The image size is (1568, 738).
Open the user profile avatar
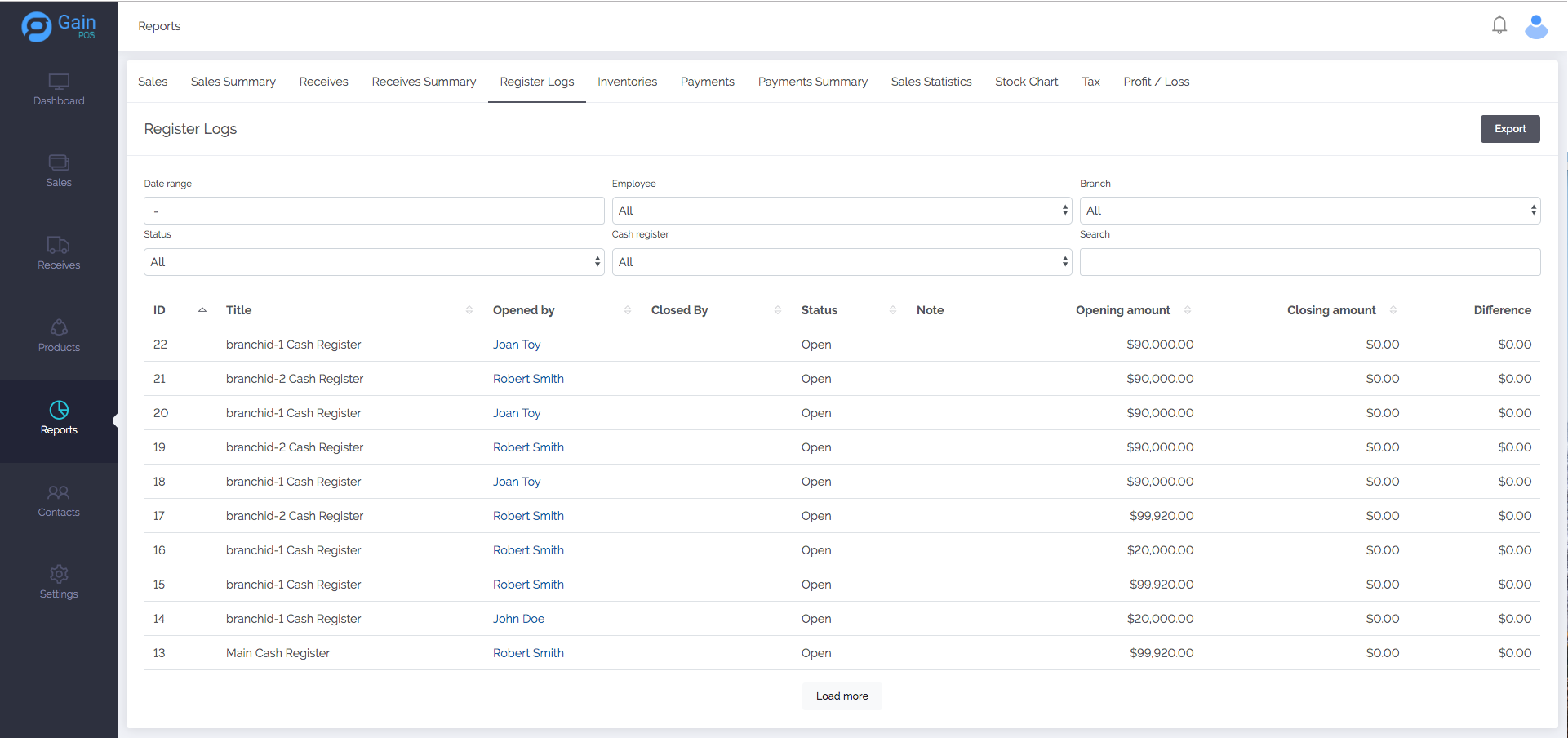pos(1536,26)
